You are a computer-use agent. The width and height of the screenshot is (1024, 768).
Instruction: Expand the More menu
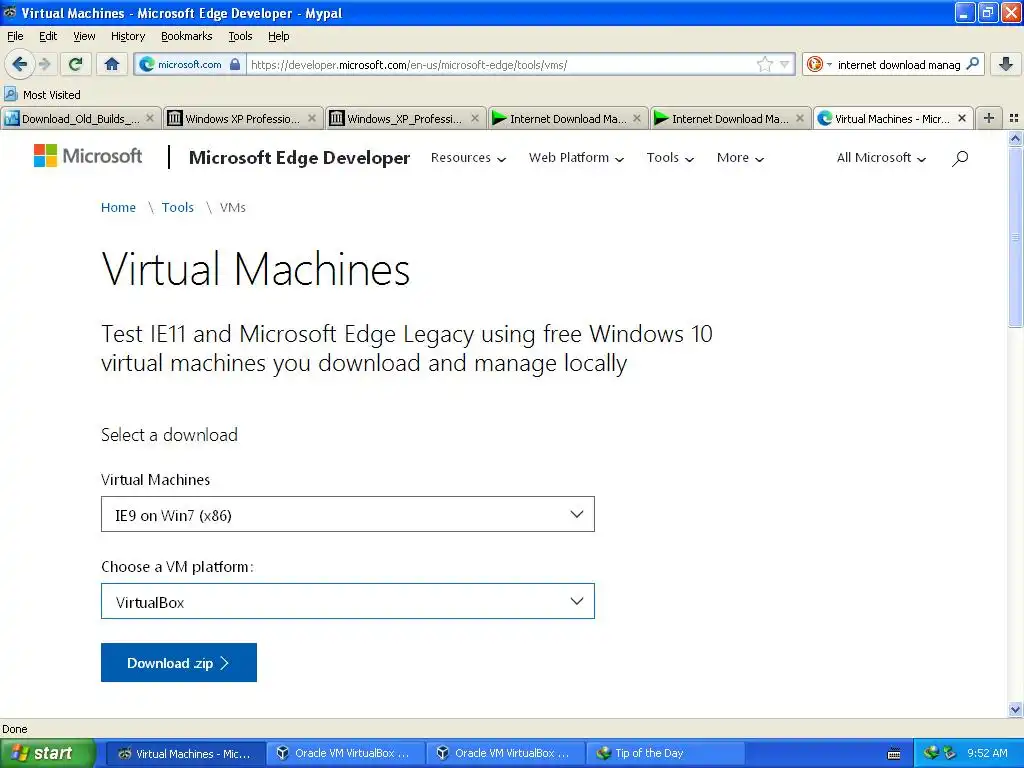(740, 158)
